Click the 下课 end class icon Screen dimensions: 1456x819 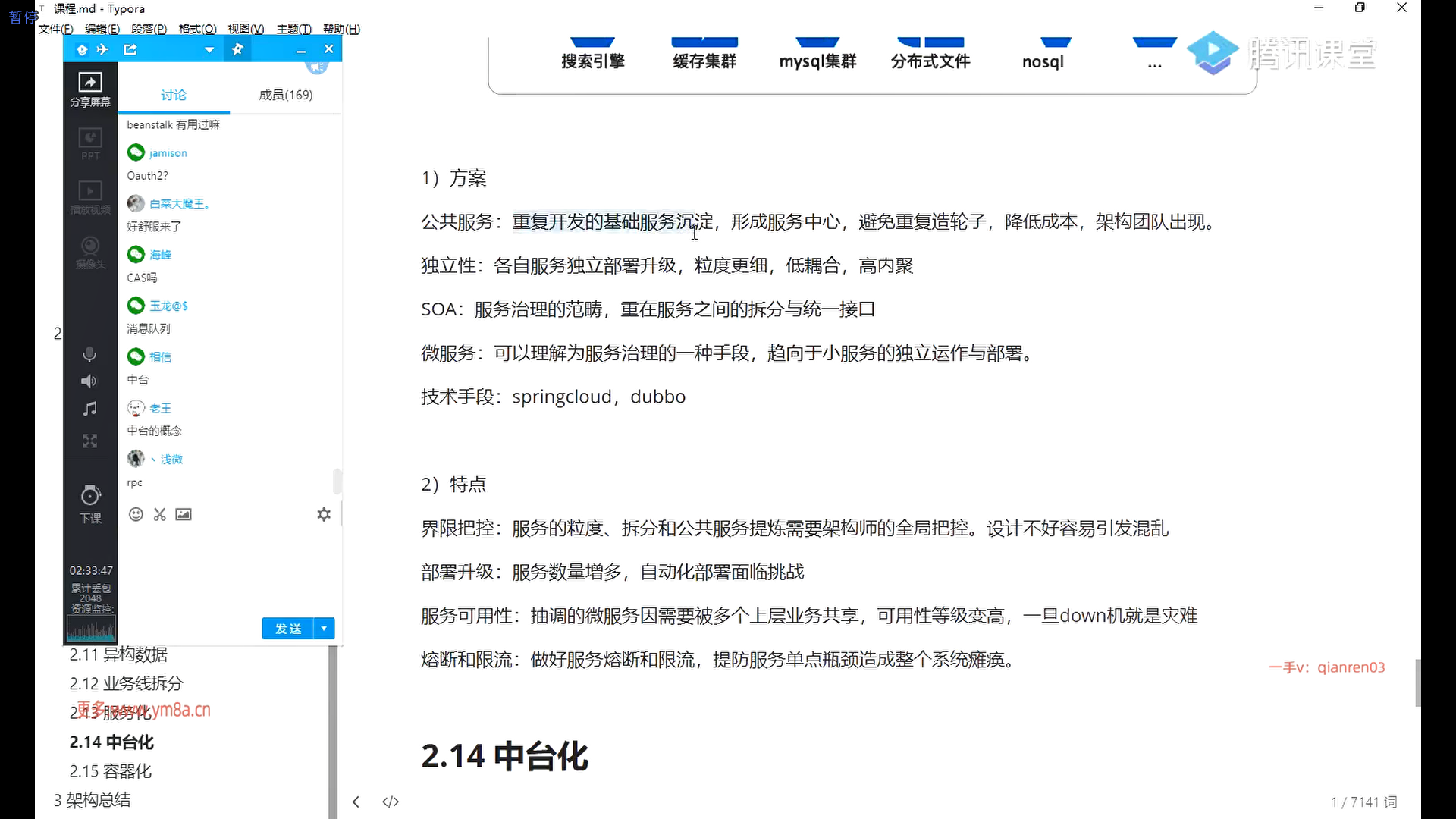(x=90, y=496)
